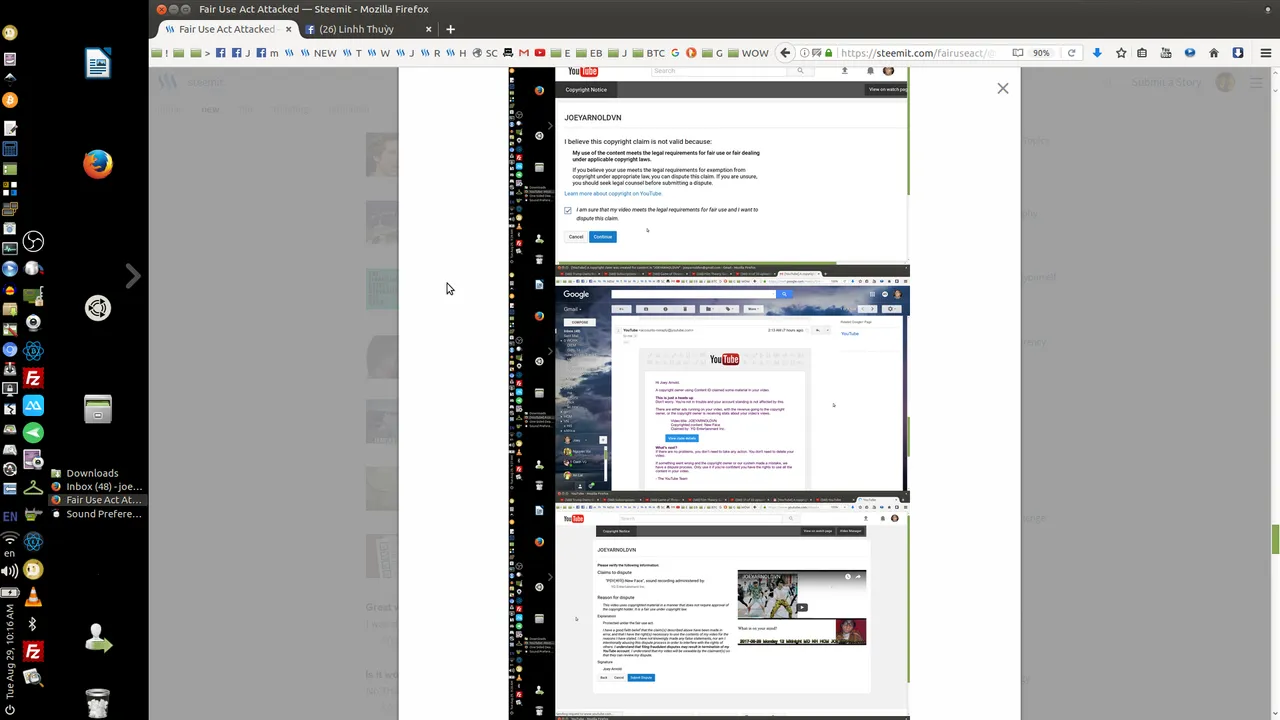This screenshot has height=720, width=1280.
Task: Open the SC bookmark in toolbar
Action: pos(485,53)
